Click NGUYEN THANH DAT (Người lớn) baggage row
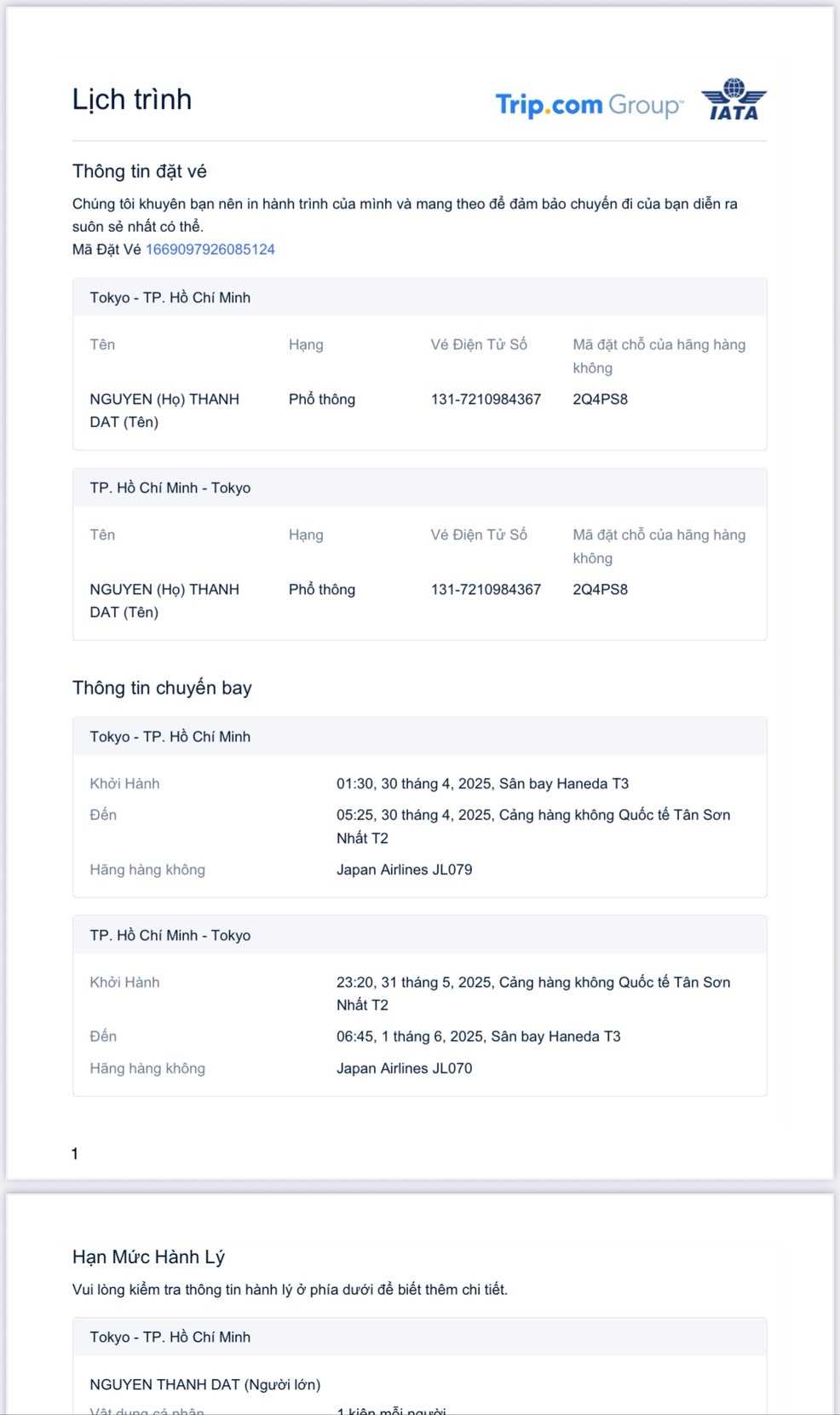The image size is (840, 1415). pos(205,1384)
